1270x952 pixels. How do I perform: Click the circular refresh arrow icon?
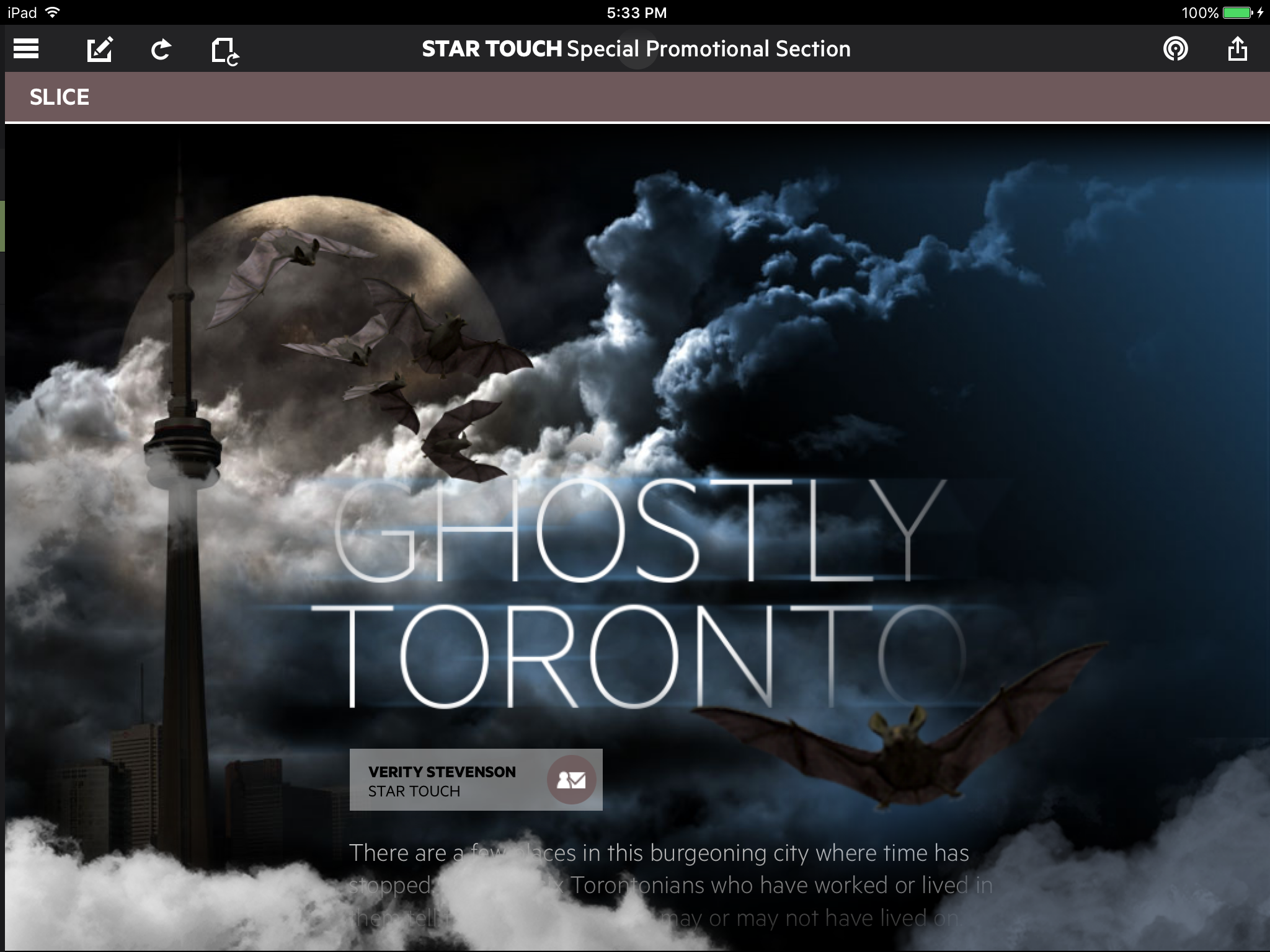[161, 50]
